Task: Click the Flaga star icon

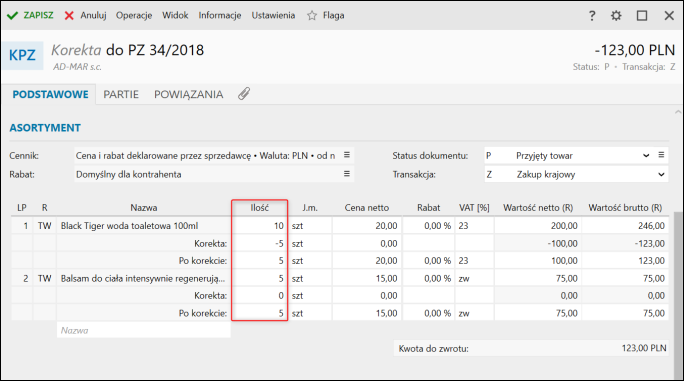Action: pyautogui.click(x=311, y=16)
